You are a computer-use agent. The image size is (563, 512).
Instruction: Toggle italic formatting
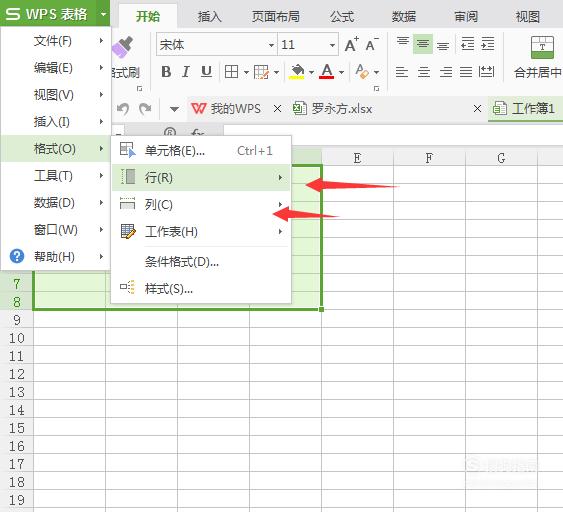pyautogui.click(x=186, y=72)
